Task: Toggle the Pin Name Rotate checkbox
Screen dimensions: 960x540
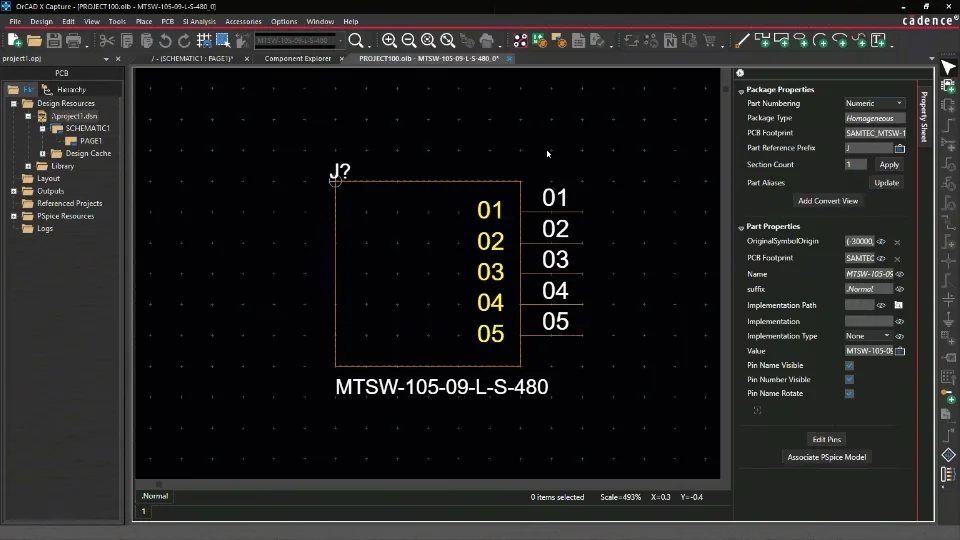Action: 849,394
